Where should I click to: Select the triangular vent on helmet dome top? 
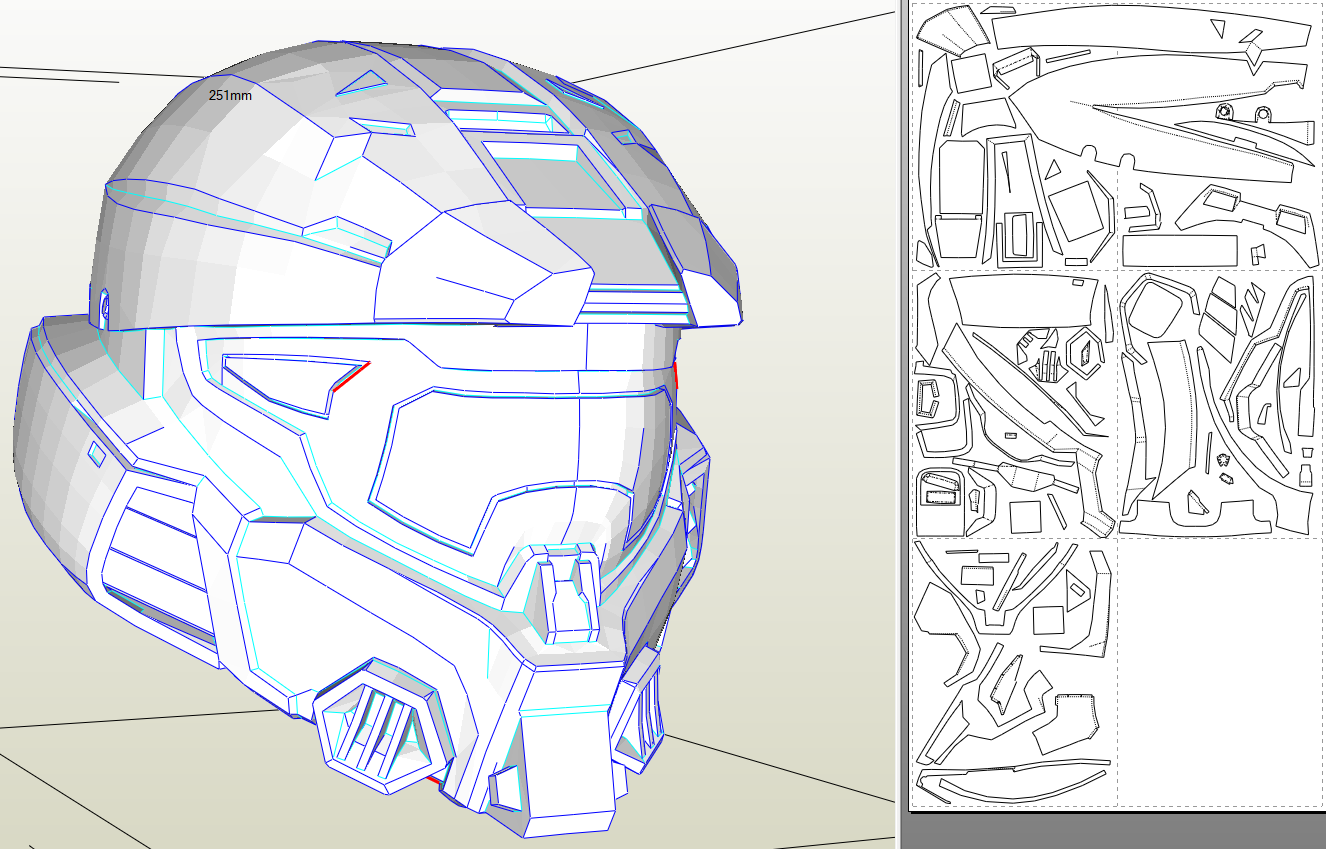pyautogui.click(x=363, y=82)
